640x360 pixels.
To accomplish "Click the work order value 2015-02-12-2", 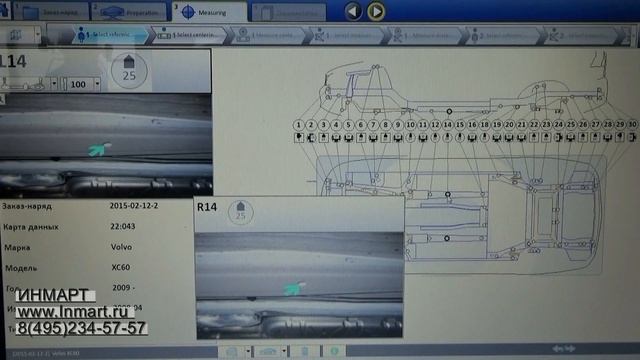I will [134, 206].
